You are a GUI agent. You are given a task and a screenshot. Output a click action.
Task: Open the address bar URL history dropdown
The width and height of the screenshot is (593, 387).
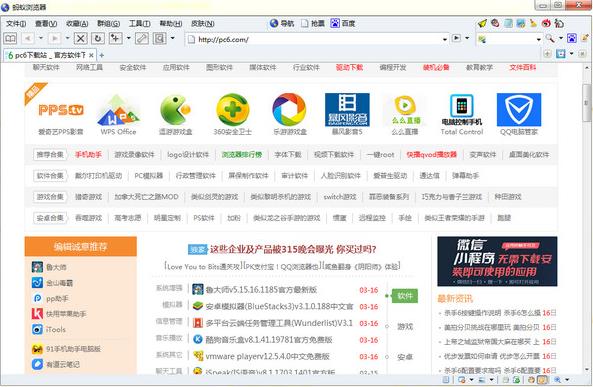coord(445,39)
